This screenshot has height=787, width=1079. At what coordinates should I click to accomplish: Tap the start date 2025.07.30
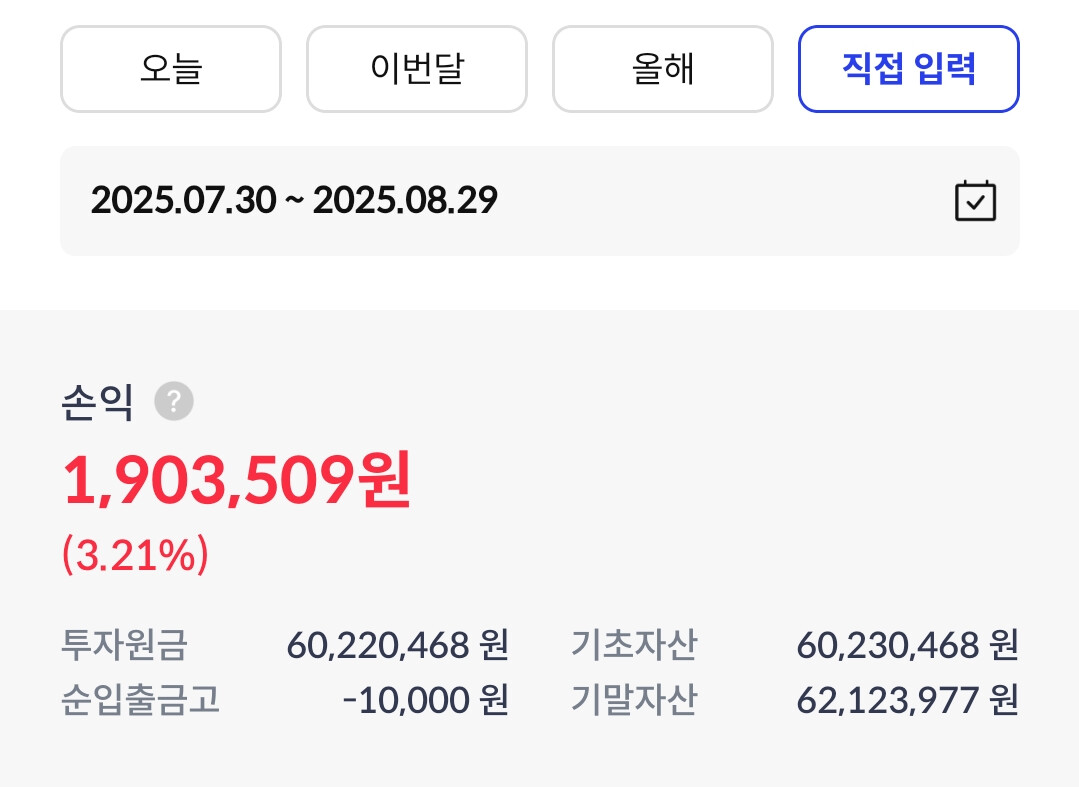(x=183, y=201)
